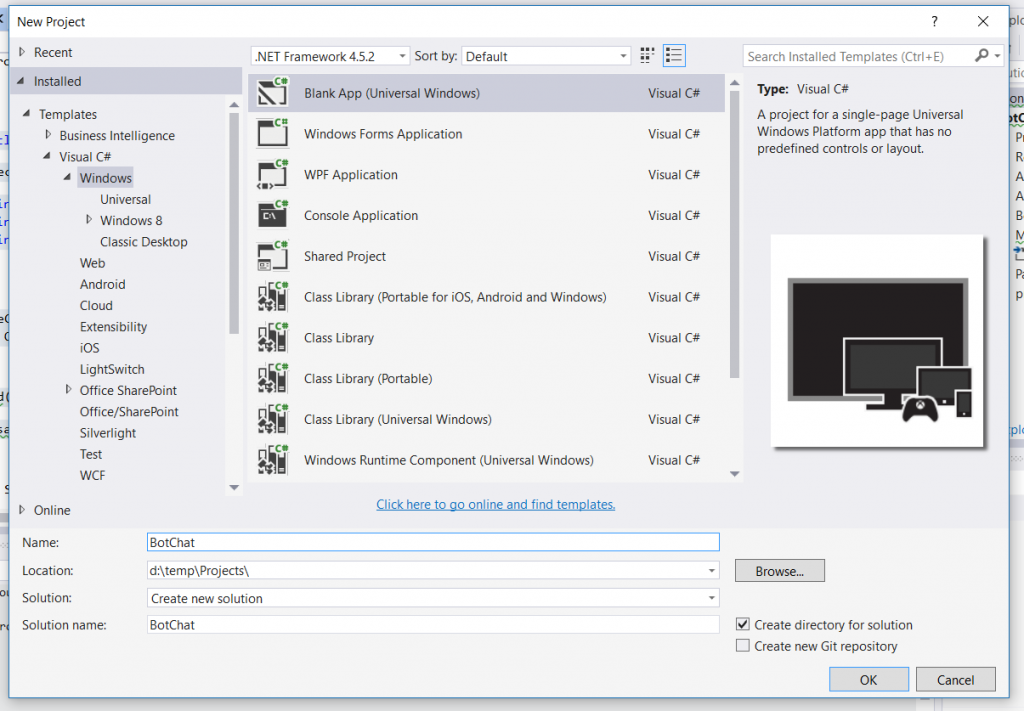
Task: Collapse the Installed section
Action: [x=21, y=81]
